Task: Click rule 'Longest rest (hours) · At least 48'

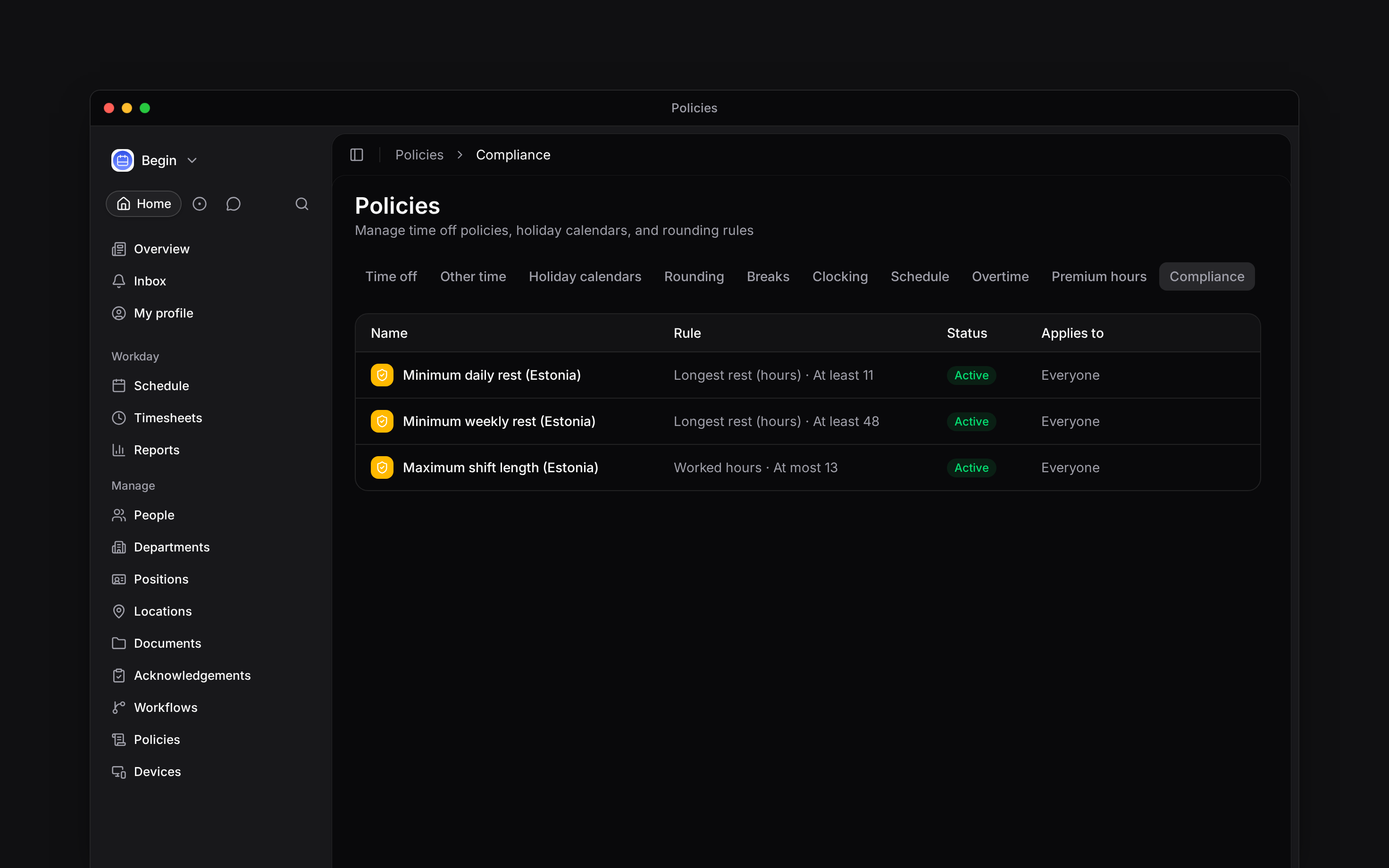Action: 776,421
